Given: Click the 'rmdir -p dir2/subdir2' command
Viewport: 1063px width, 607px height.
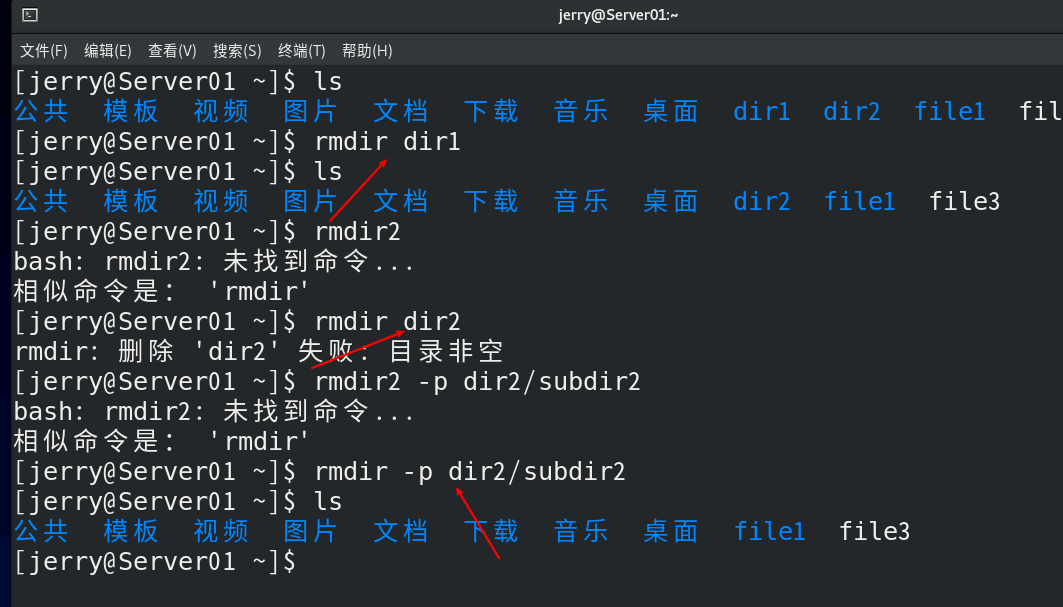Looking at the screenshot, I should tap(469, 471).
